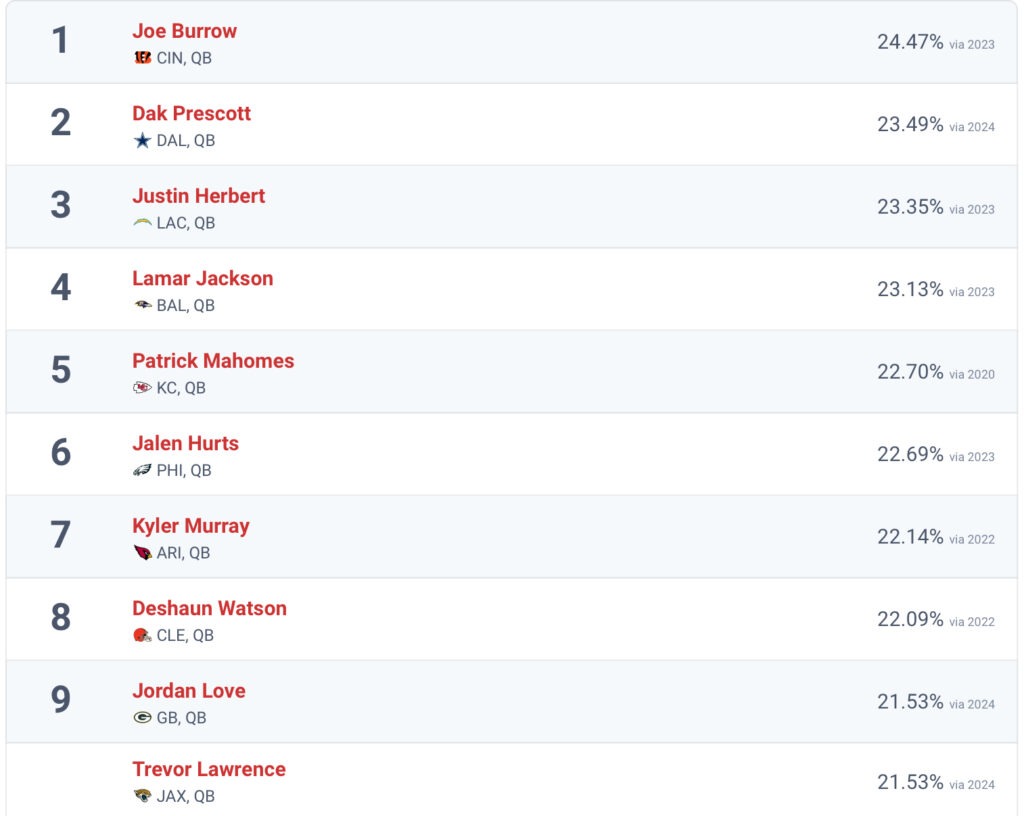This screenshot has width=1024, height=816.
Task: Click the Arizona Cardinals logo
Action: [x=142, y=552]
